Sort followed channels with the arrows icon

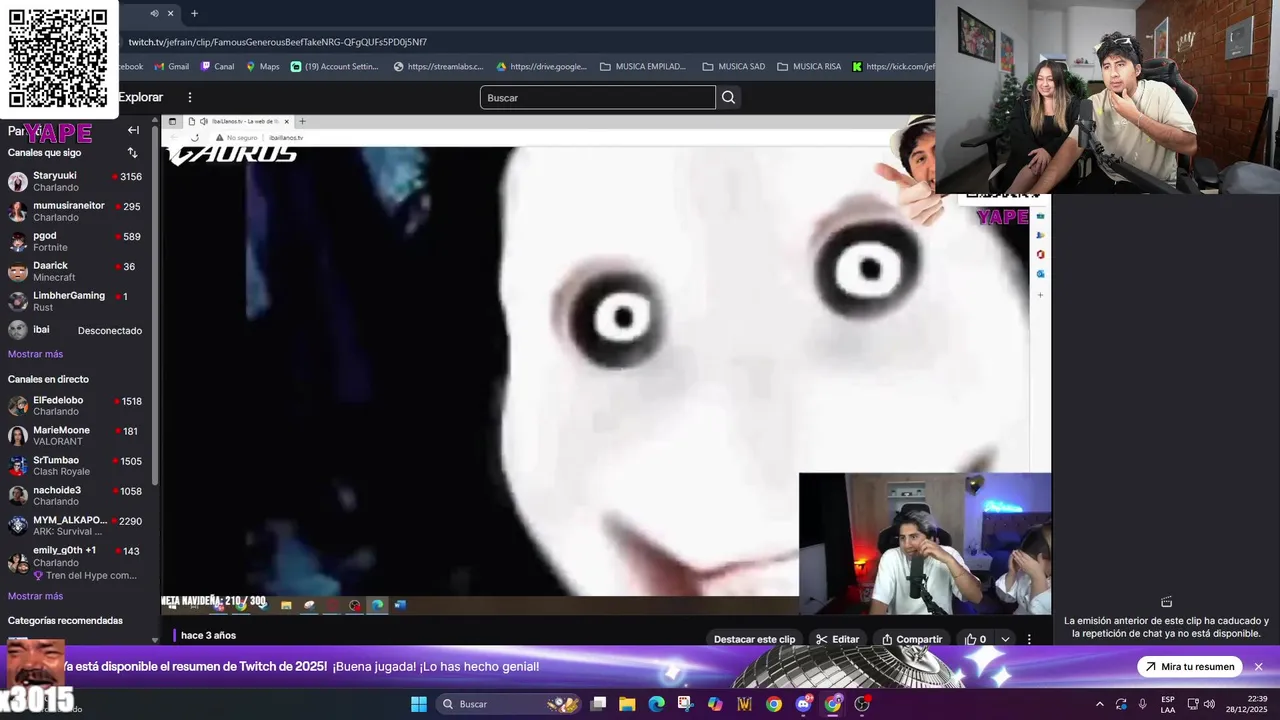[132, 153]
